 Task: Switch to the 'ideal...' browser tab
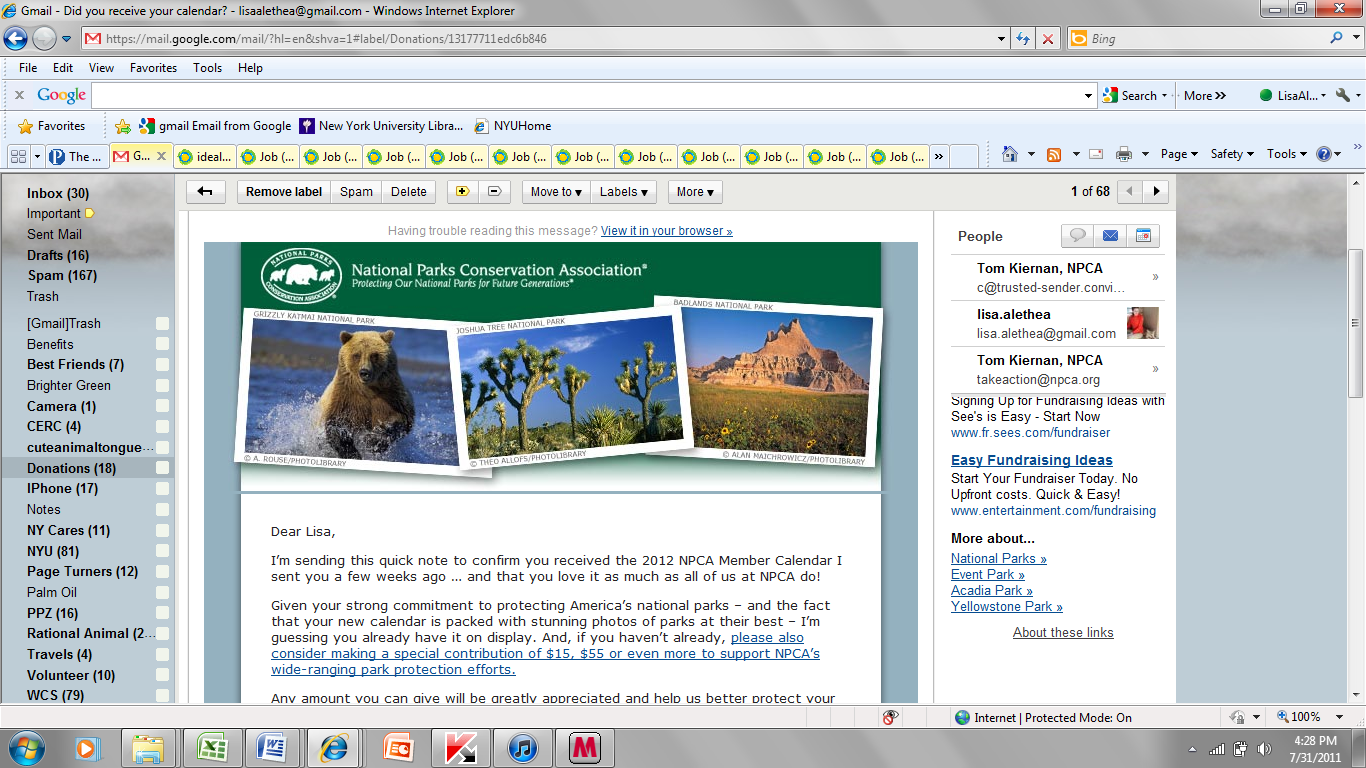(204, 156)
